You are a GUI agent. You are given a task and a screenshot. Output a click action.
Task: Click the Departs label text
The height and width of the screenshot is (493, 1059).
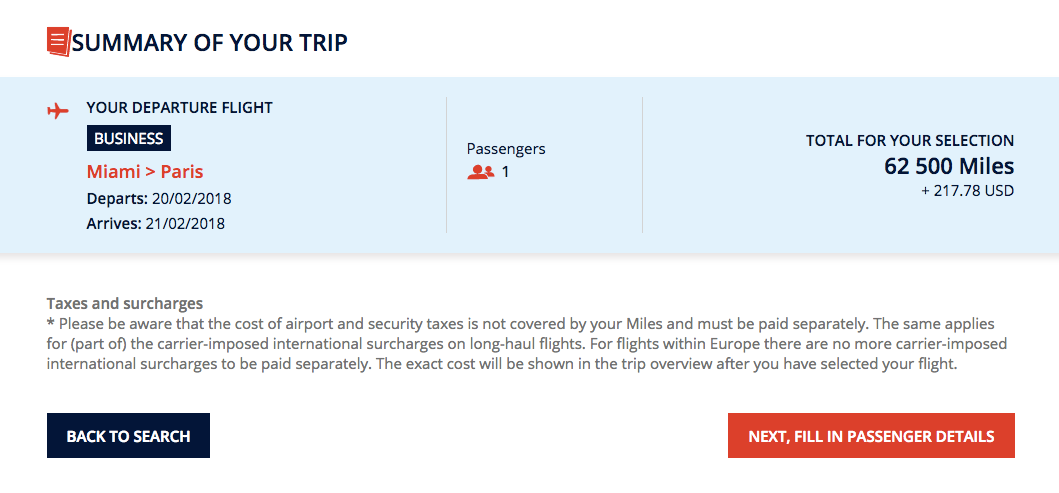point(118,198)
